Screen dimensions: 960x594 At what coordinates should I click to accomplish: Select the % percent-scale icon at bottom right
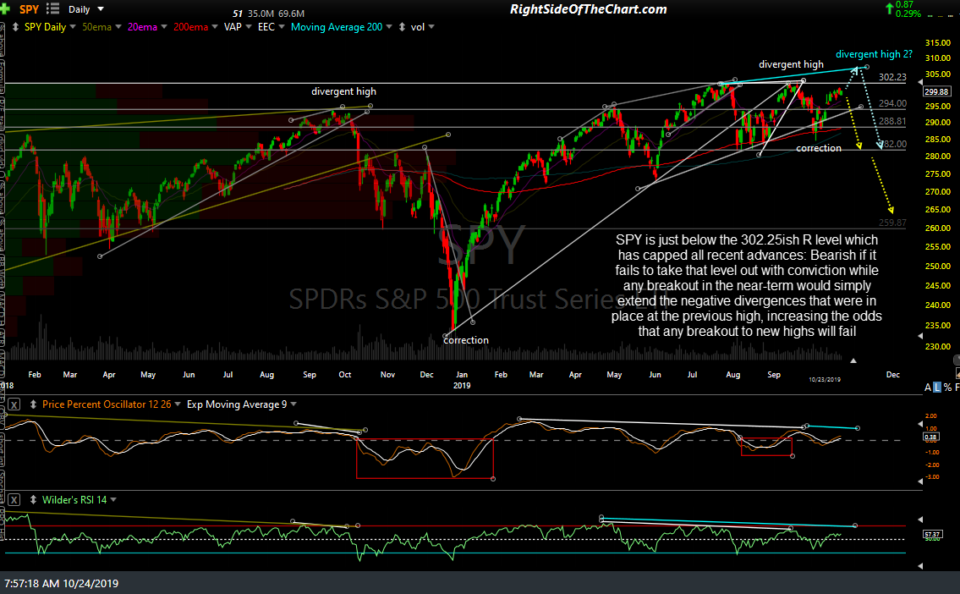click(948, 387)
